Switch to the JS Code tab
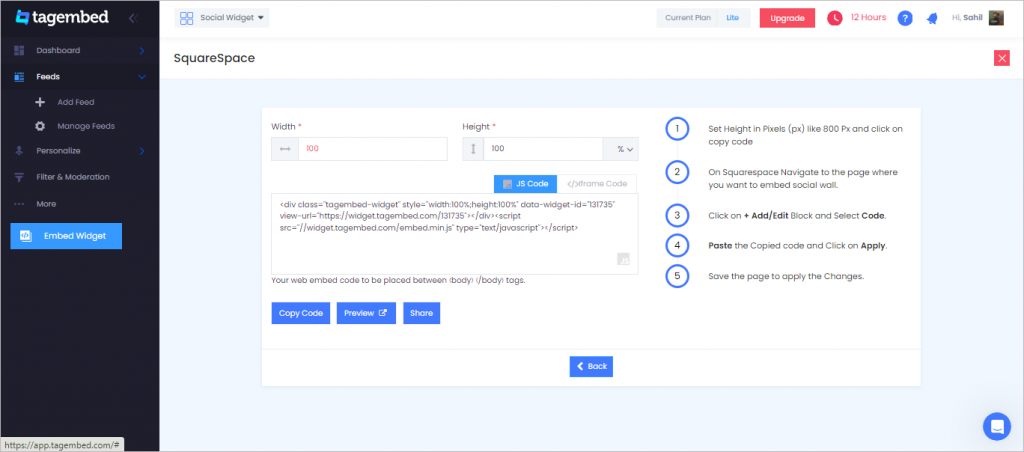1024x452 pixels. [526, 184]
